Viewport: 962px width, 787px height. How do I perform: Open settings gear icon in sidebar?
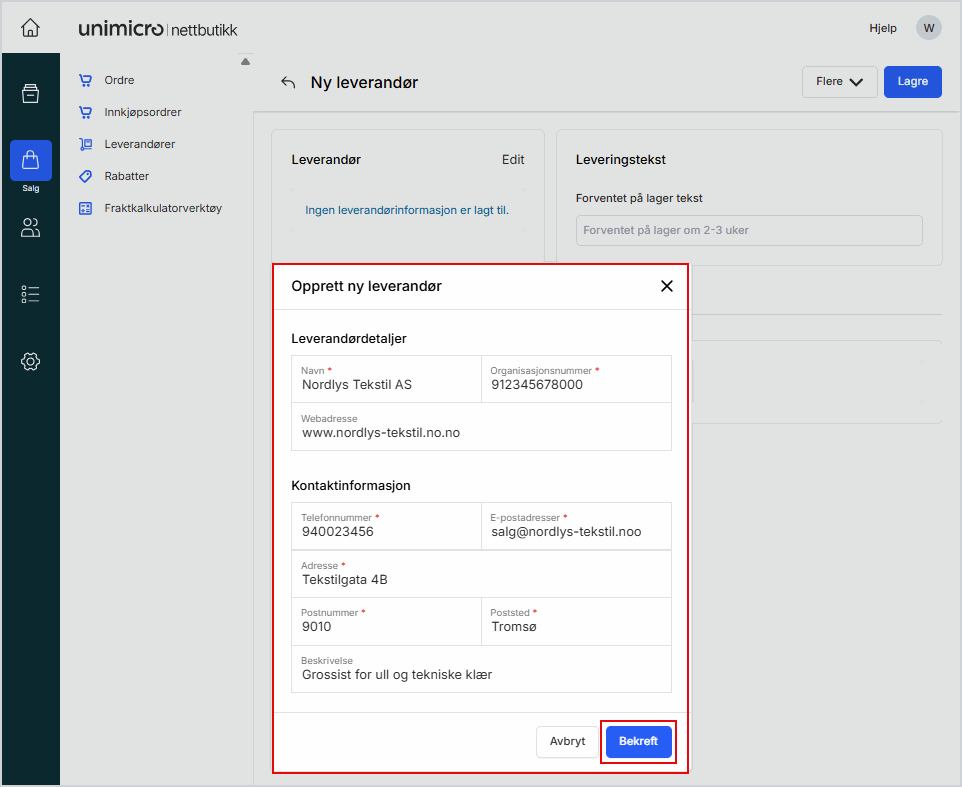click(30, 361)
